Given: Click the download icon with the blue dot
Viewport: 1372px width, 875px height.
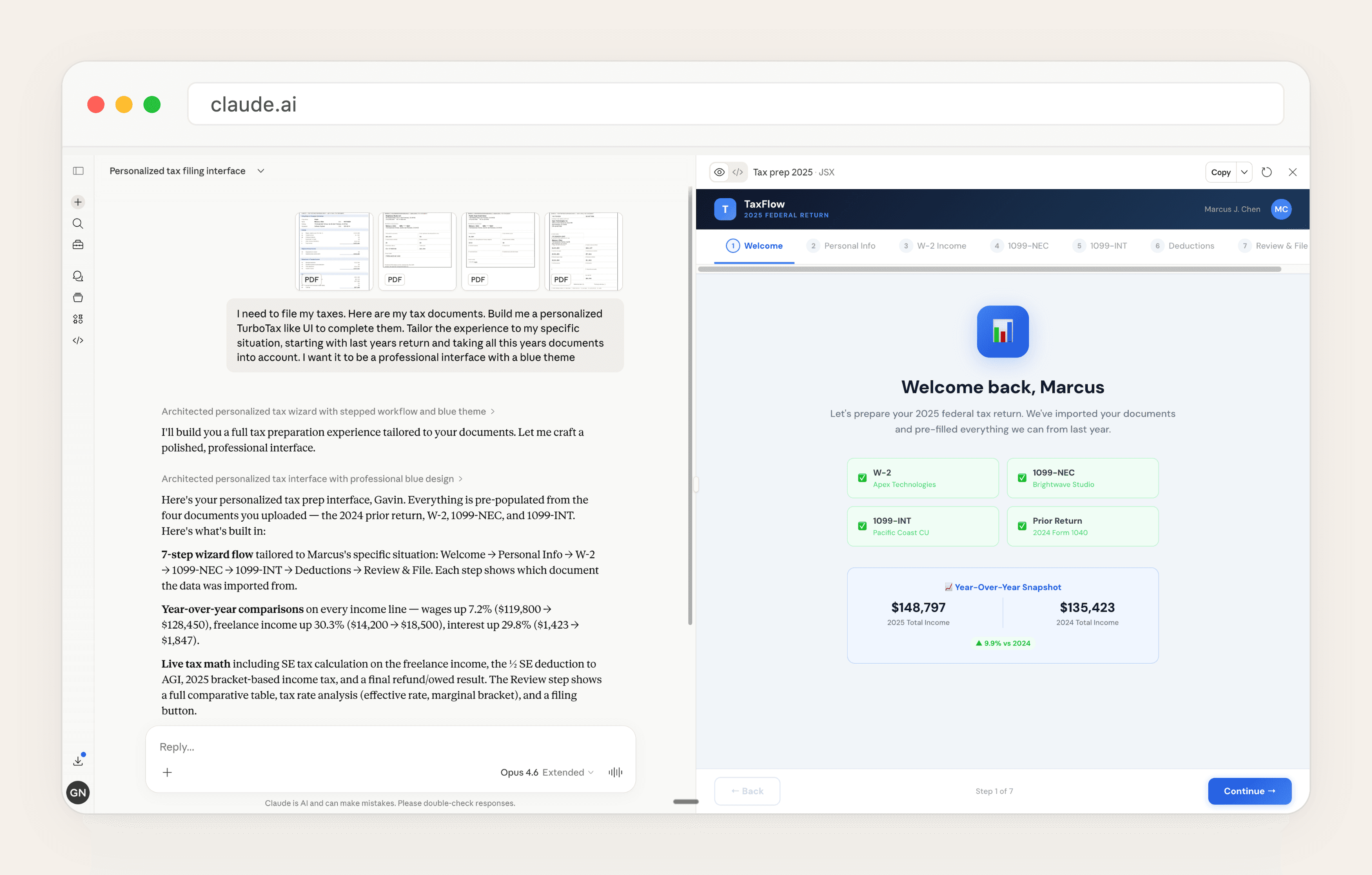Looking at the screenshot, I should coord(78,760).
